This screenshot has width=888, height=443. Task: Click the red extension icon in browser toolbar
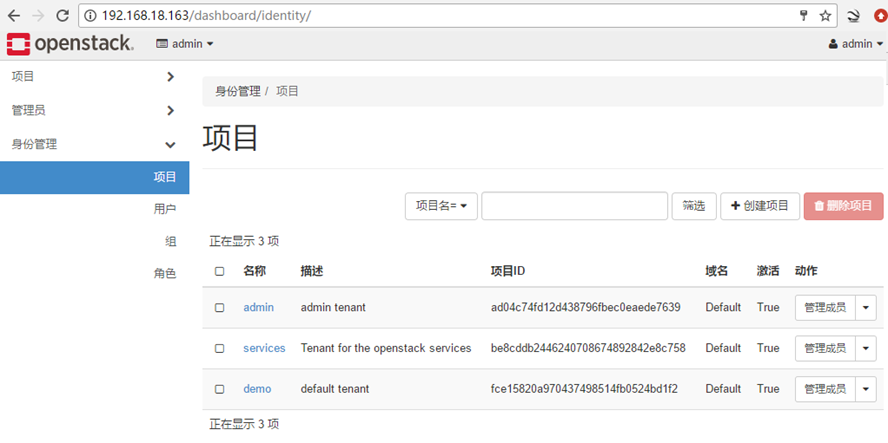[x=880, y=16]
